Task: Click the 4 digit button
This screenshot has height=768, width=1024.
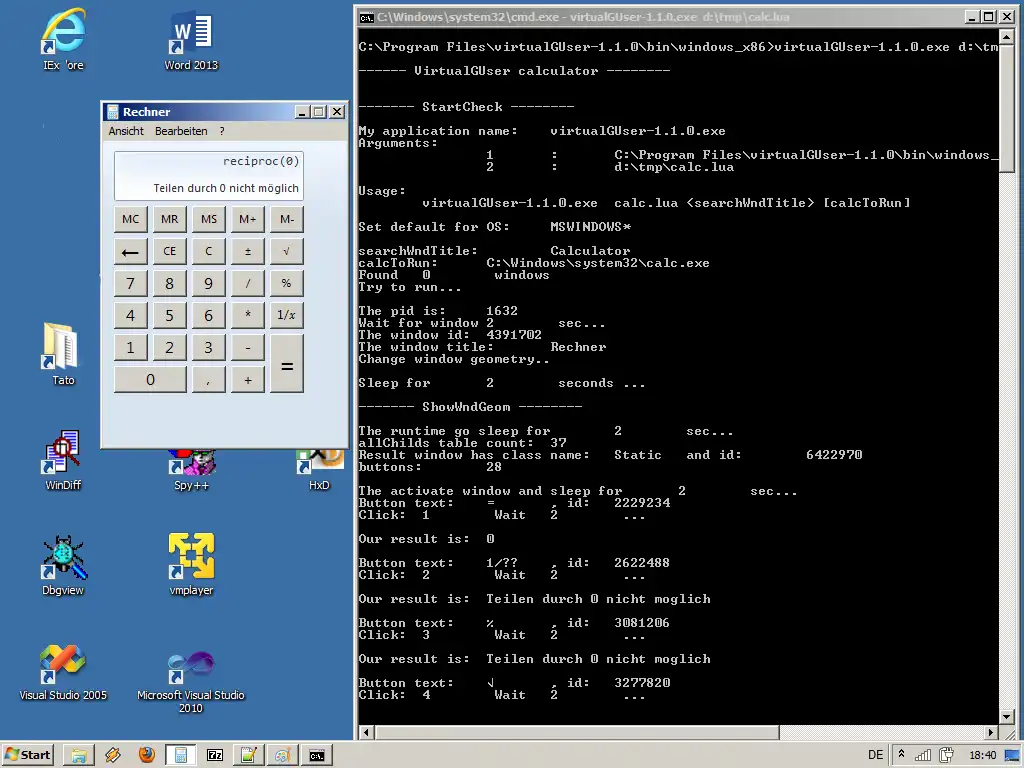Action: [131, 315]
